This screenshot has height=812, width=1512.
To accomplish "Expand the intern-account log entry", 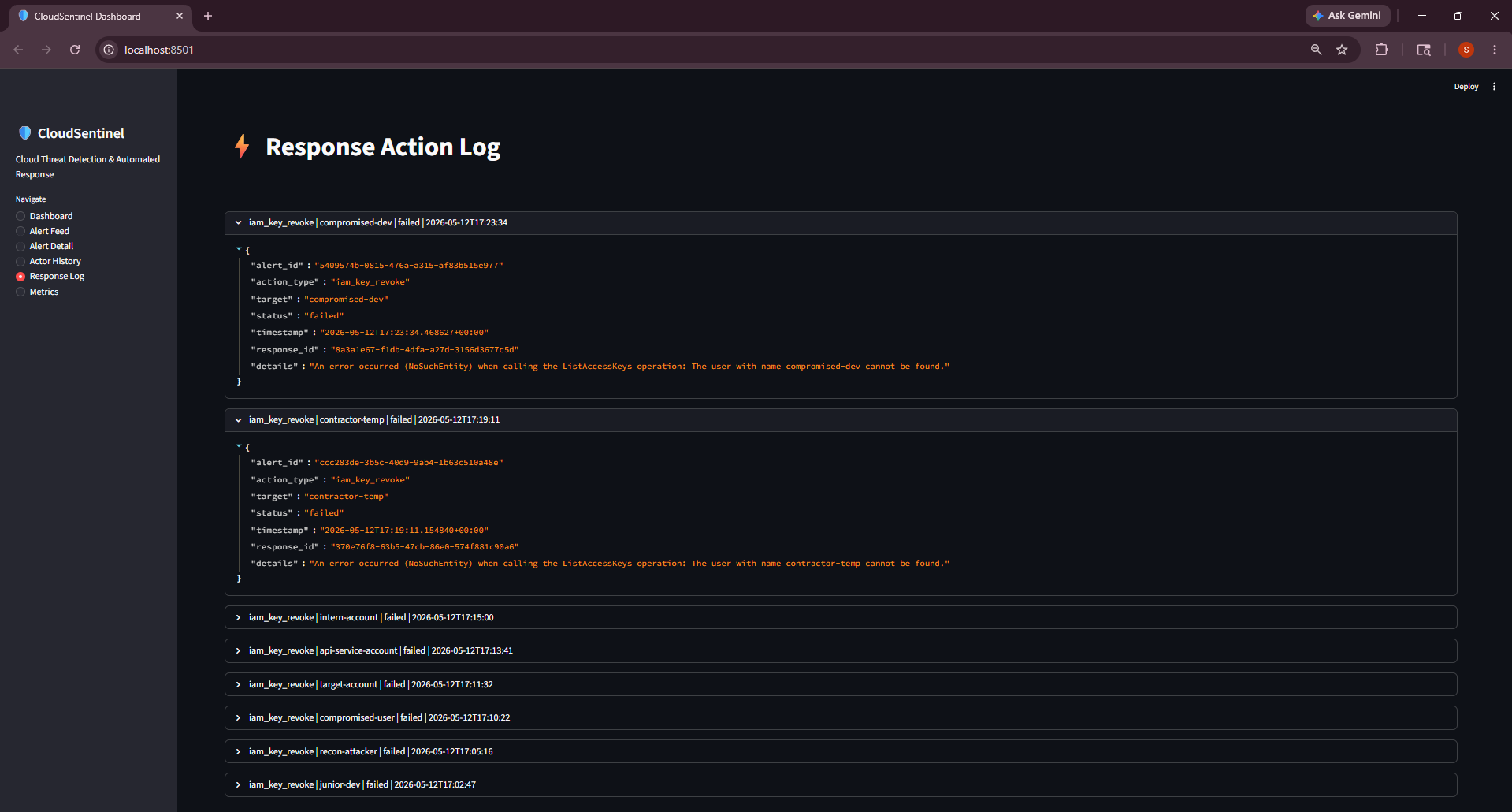I will (x=841, y=617).
